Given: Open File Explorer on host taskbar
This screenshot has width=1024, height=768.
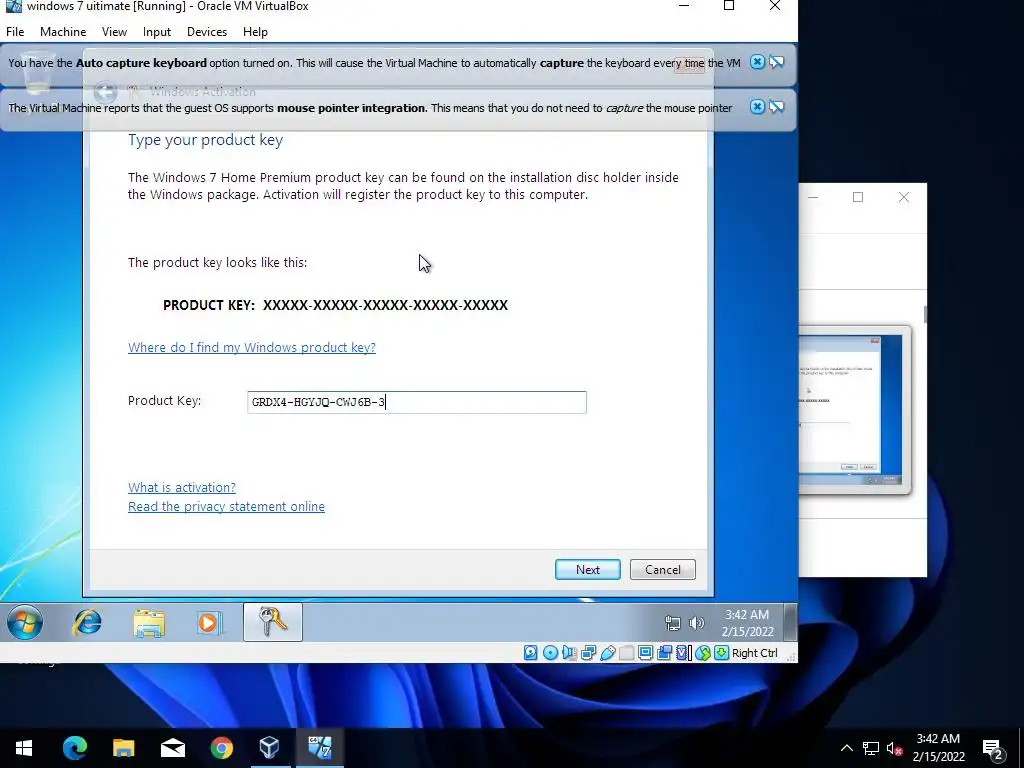Looking at the screenshot, I should pyautogui.click(x=123, y=747).
